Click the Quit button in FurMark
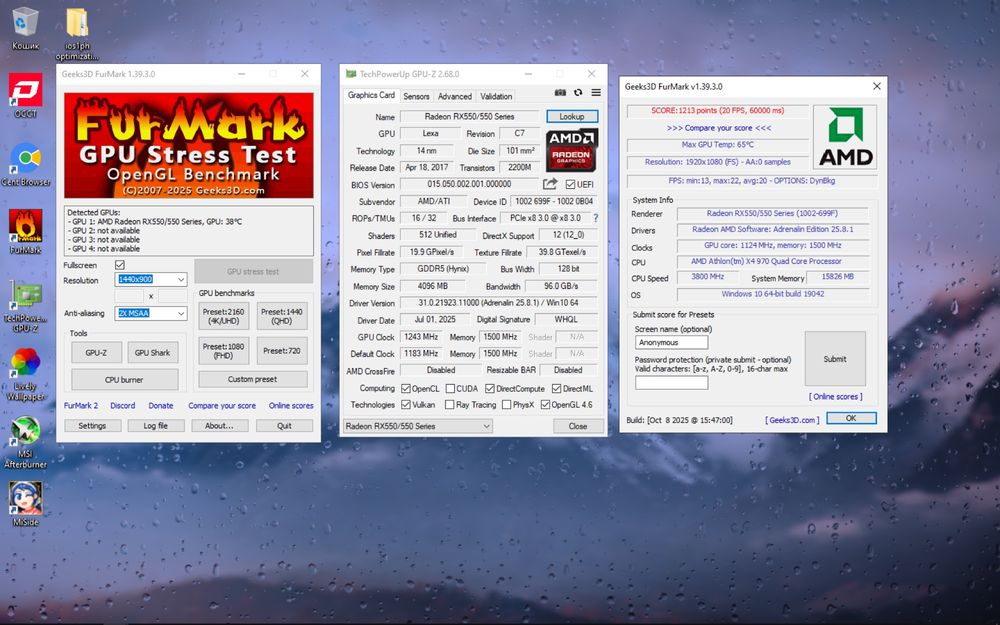This screenshot has width=1000, height=625. click(x=284, y=425)
